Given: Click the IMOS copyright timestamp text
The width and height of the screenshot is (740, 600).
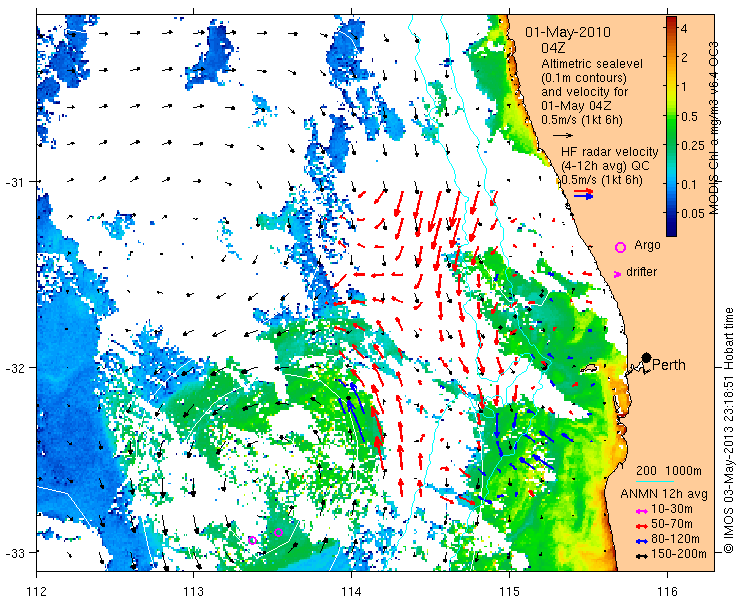Looking at the screenshot, I should [x=729, y=430].
